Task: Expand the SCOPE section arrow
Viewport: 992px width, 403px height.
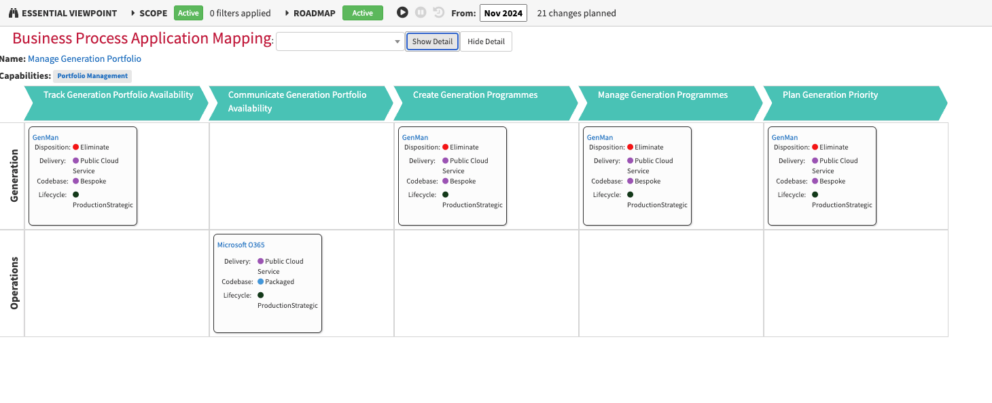Action: (x=133, y=13)
